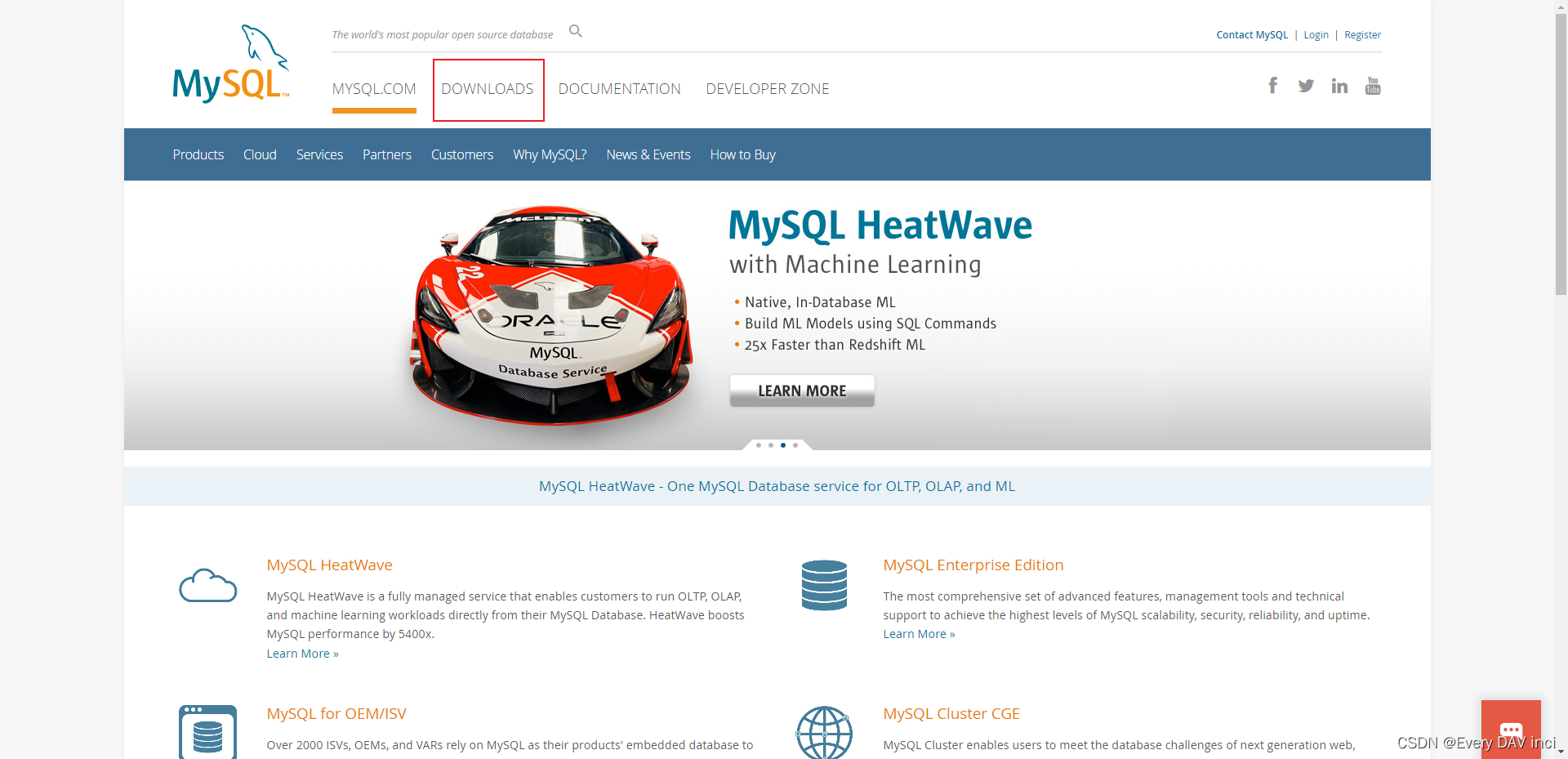Open the Services menu item
Viewport: 1568px width, 759px height.
319,154
